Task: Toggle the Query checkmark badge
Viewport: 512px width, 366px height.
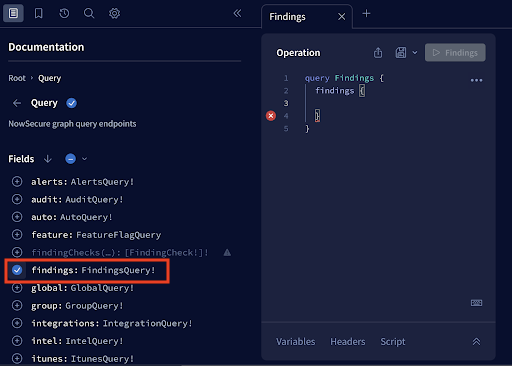Action: (71, 103)
